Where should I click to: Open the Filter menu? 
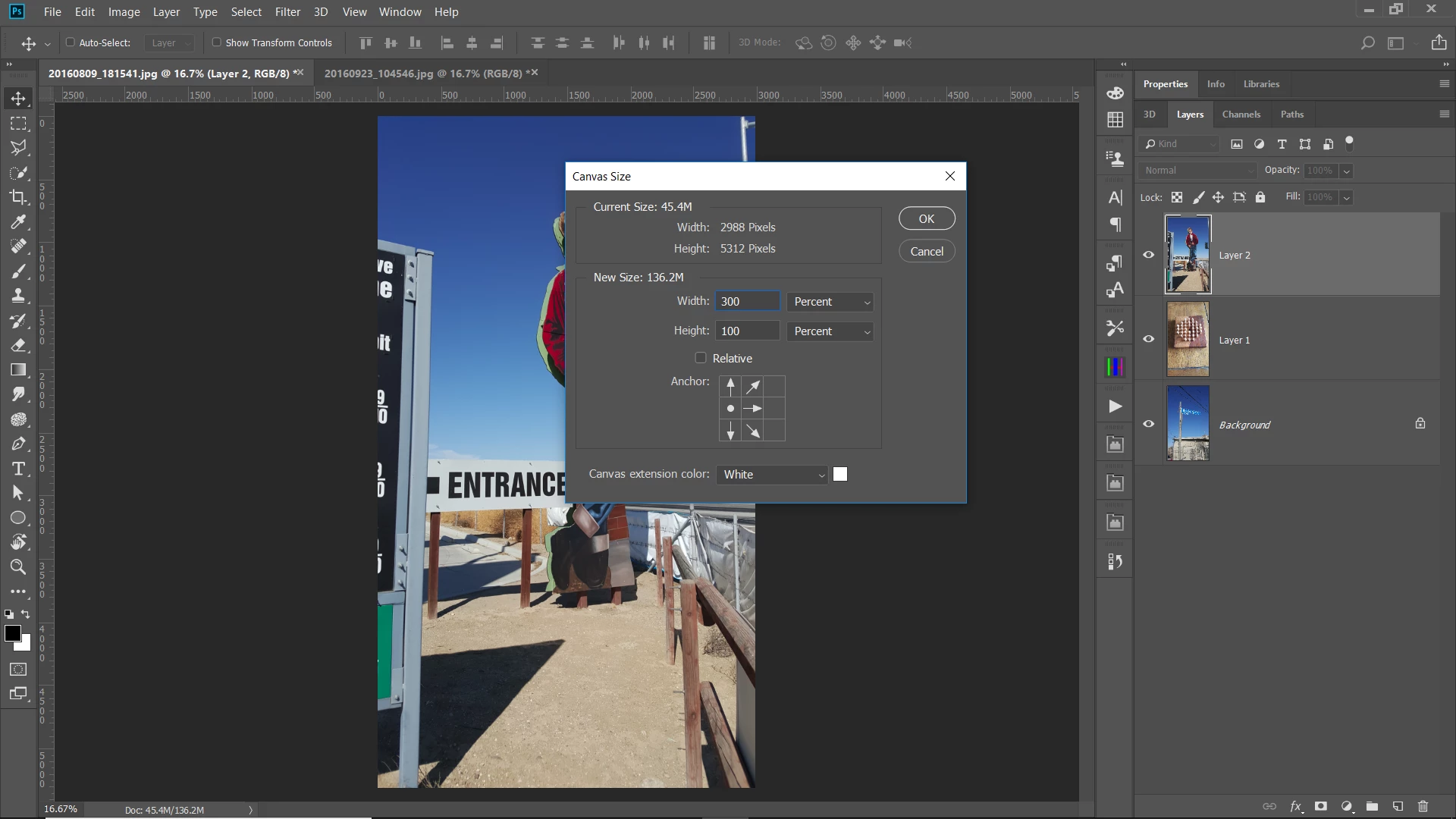click(x=287, y=12)
